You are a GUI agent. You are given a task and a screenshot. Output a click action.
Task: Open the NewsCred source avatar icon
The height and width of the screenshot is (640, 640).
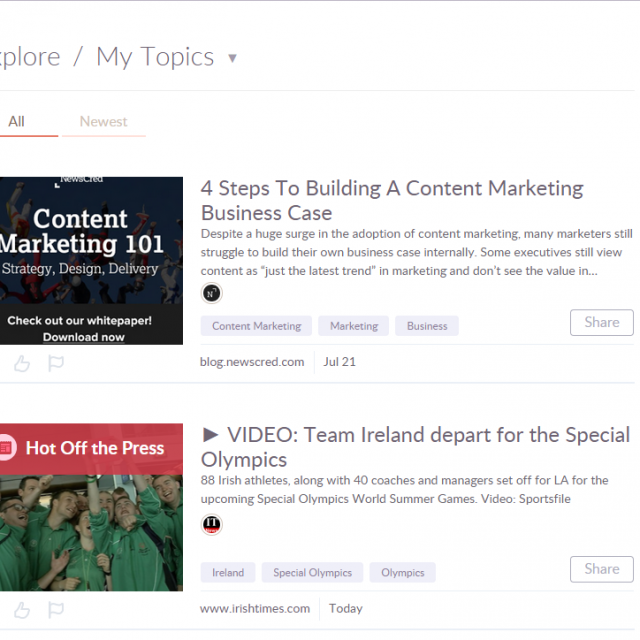point(211,293)
